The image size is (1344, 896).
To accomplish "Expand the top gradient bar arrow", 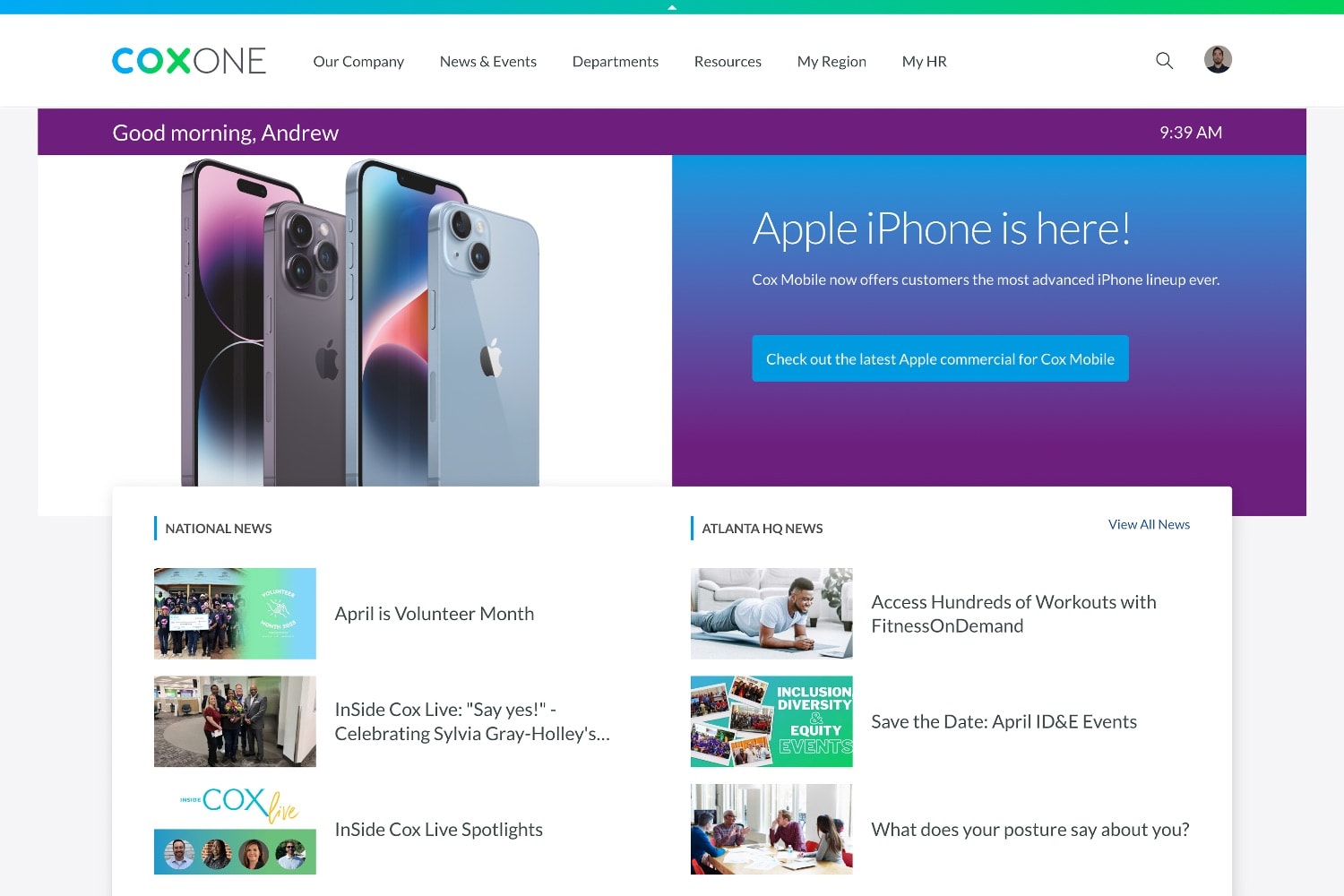I will [672, 7].
